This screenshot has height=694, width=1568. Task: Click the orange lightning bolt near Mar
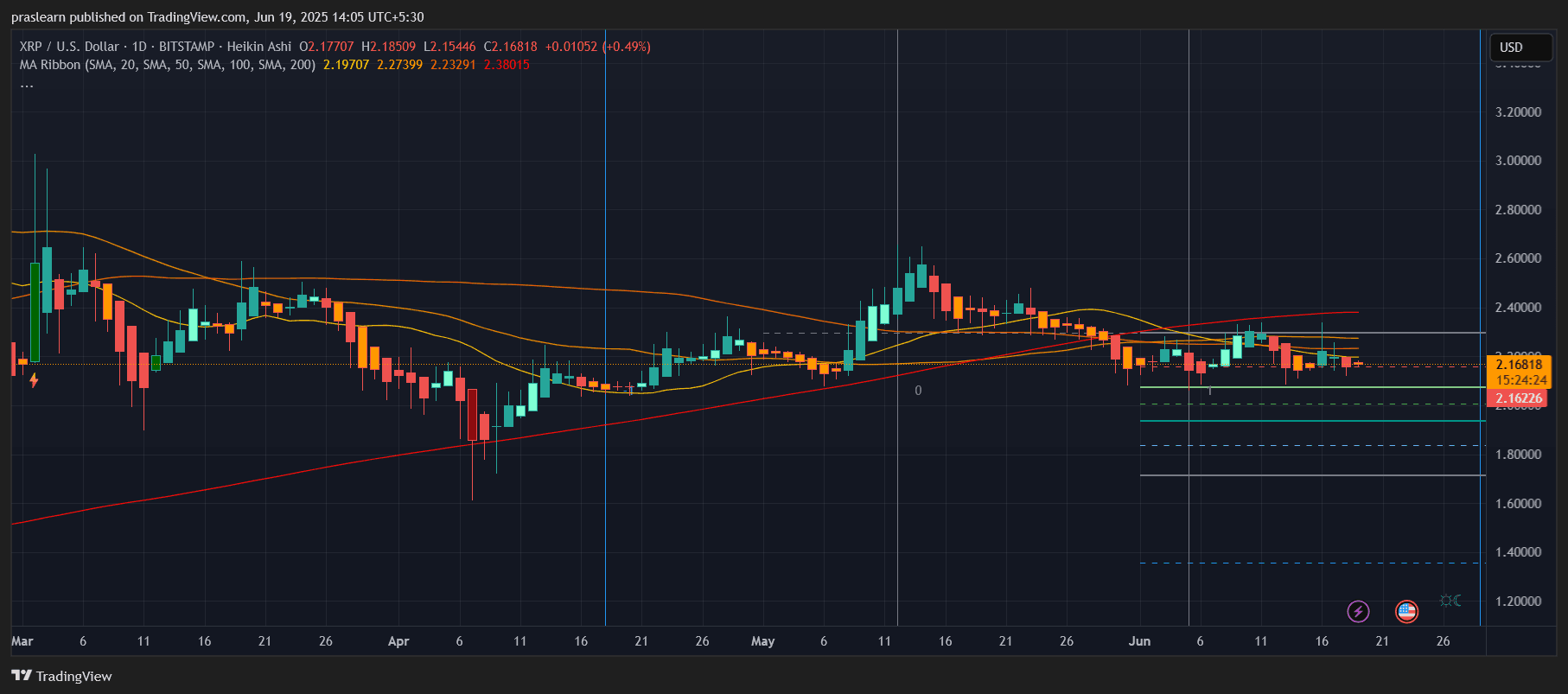[x=34, y=380]
